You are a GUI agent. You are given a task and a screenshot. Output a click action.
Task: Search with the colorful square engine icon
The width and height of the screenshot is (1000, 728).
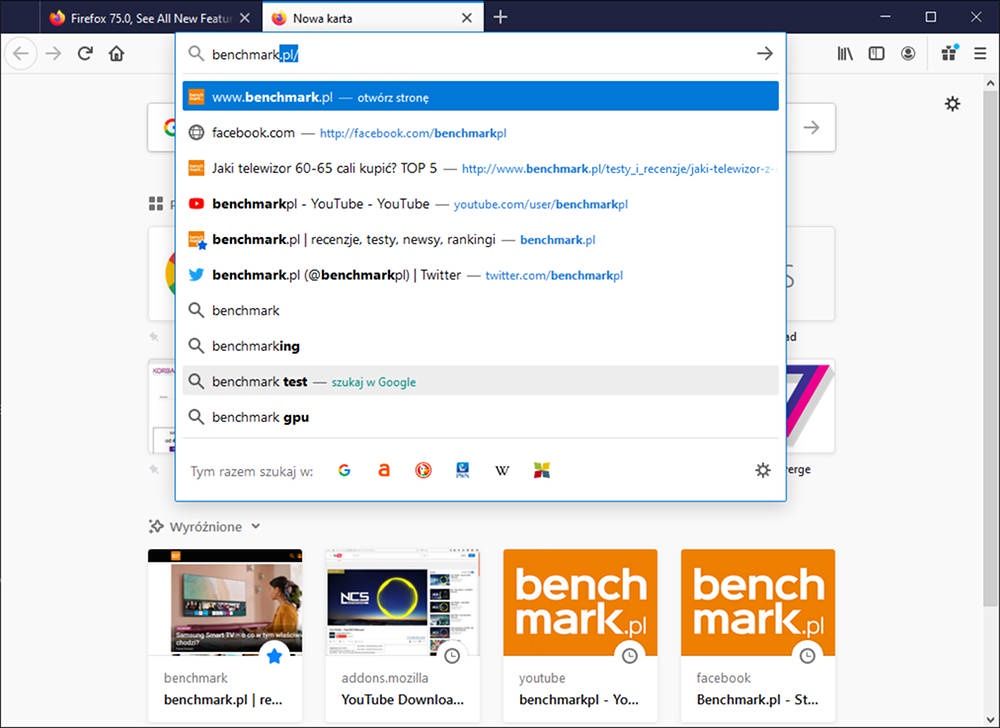(x=542, y=470)
